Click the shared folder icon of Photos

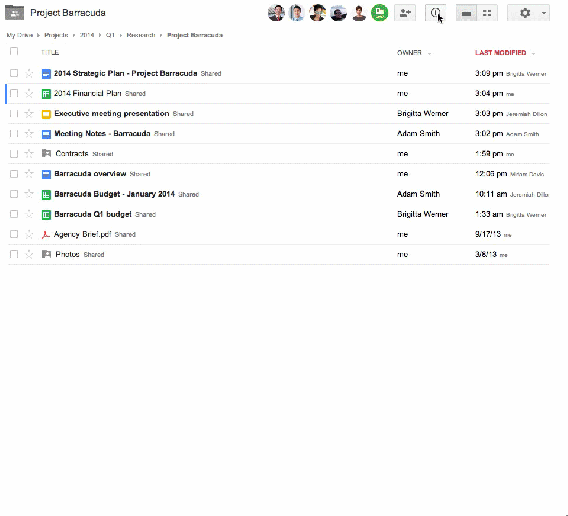[x=46, y=254]
